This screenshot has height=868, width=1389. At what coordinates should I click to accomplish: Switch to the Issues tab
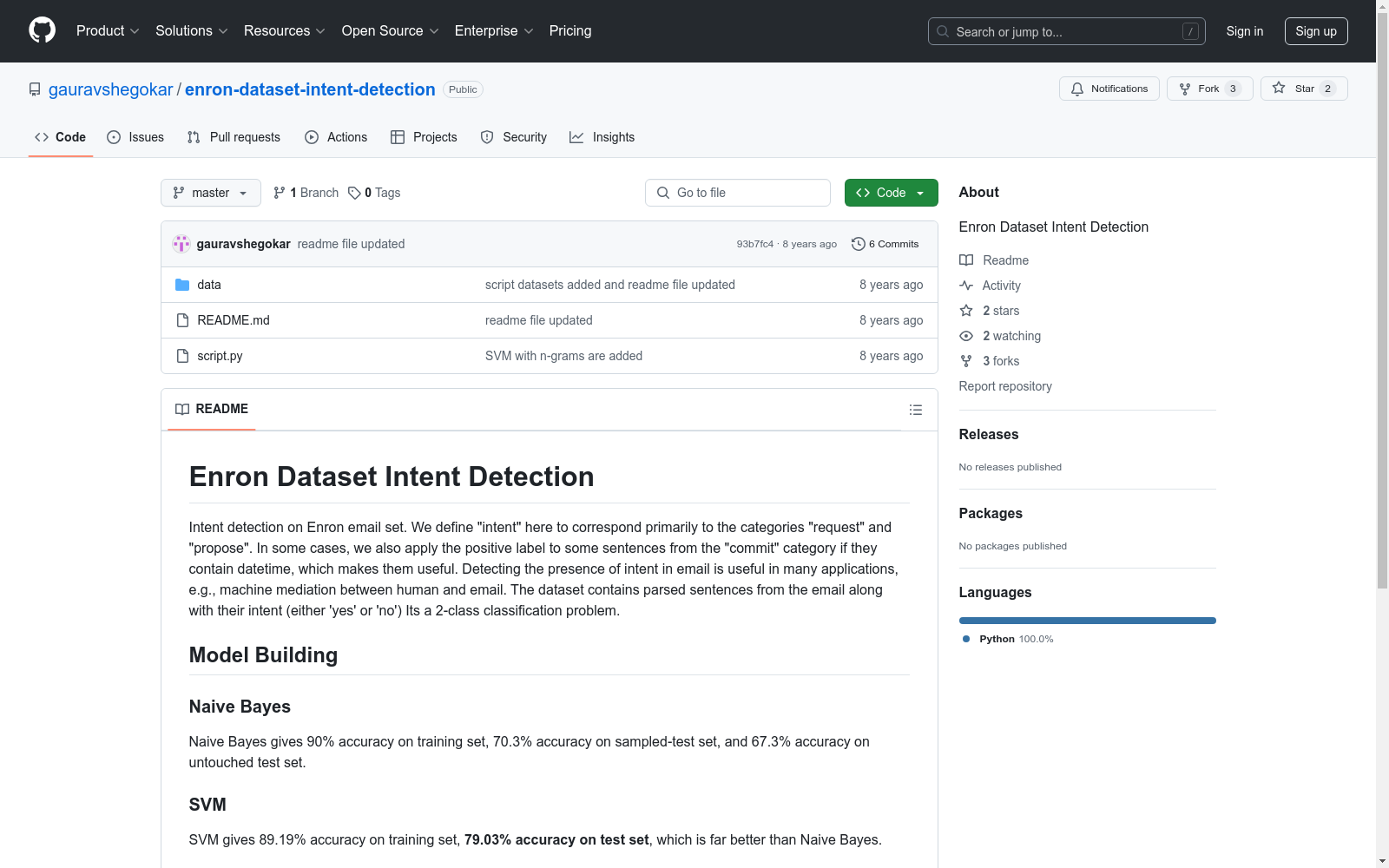tap(135, 137)
